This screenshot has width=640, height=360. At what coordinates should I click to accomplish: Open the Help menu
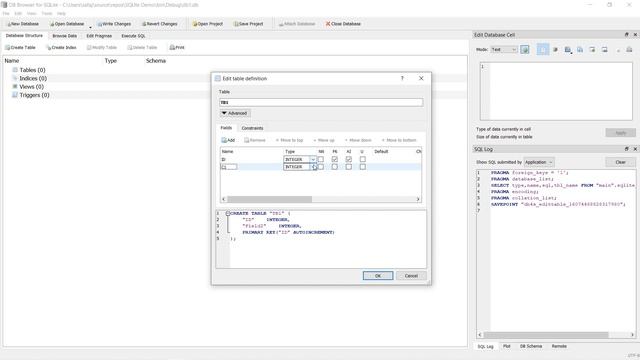coord(61,13)
